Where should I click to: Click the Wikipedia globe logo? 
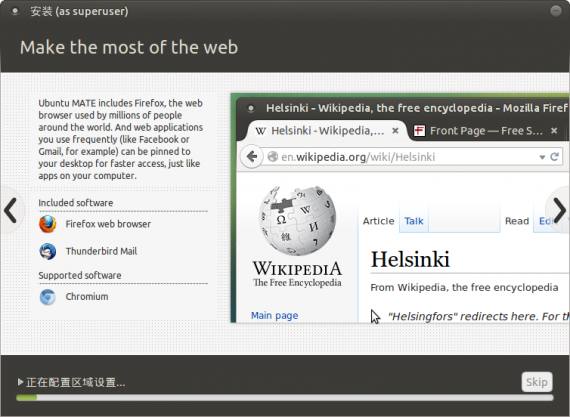coord(297,220)
